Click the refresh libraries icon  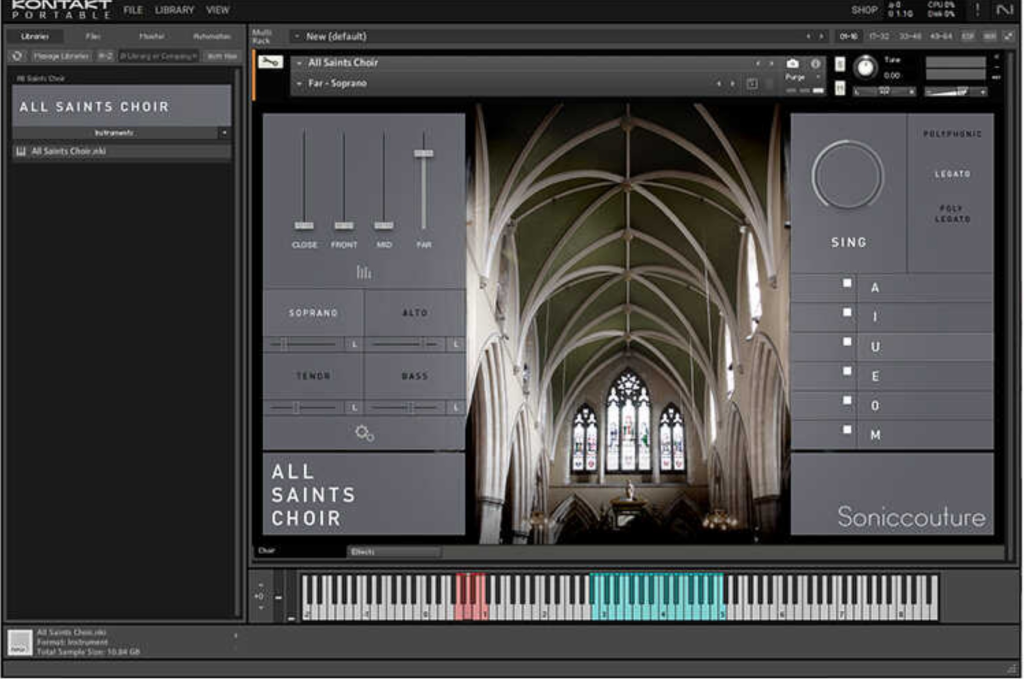coord(17,56)
